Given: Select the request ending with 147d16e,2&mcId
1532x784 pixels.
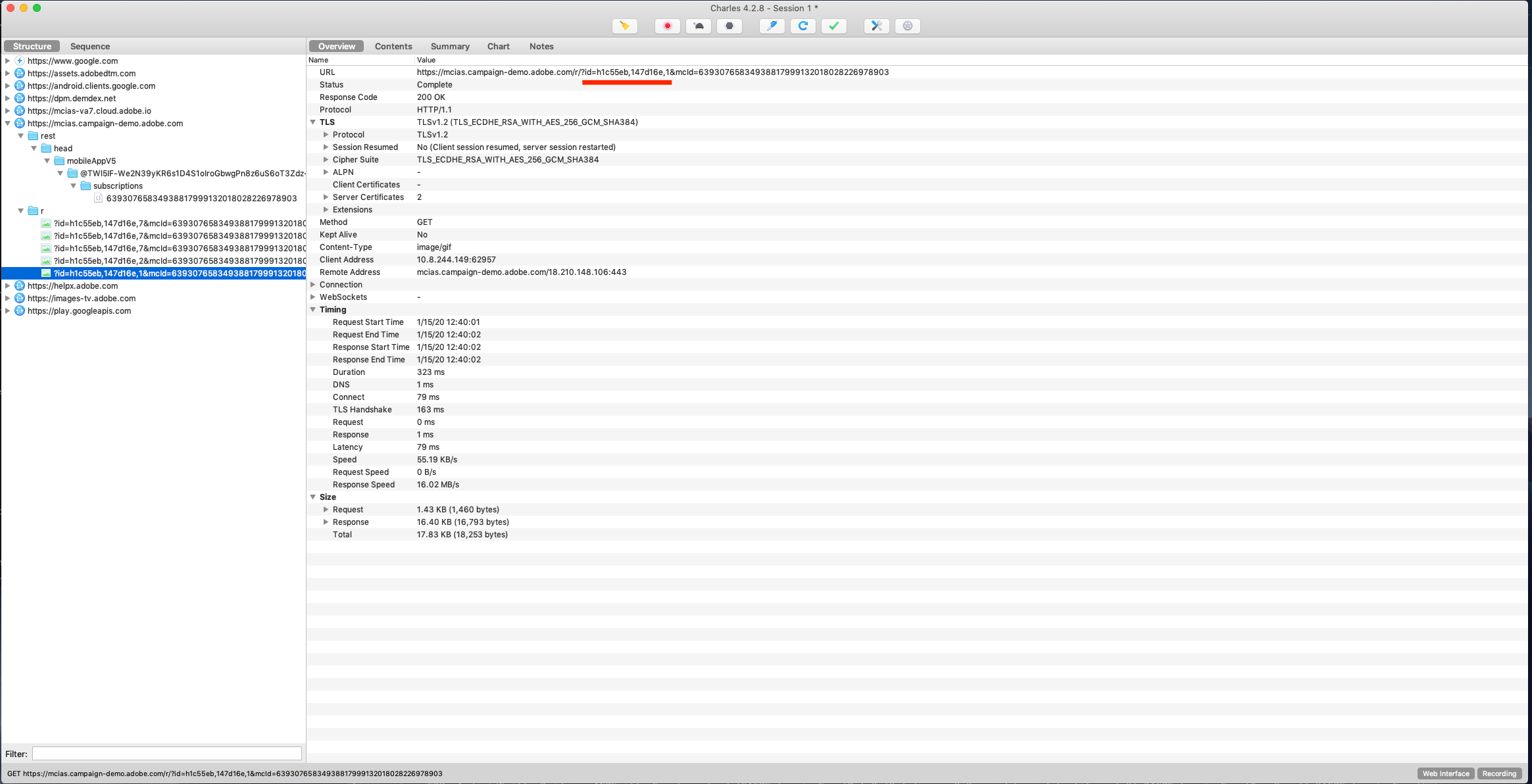Looking at the screenshot, I should pyautogui.click(x=180, y=260).
